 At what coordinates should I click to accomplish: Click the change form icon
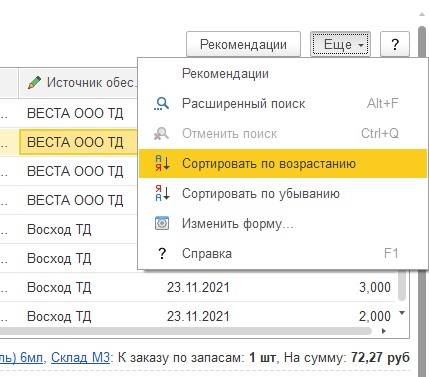pos(162,223)
